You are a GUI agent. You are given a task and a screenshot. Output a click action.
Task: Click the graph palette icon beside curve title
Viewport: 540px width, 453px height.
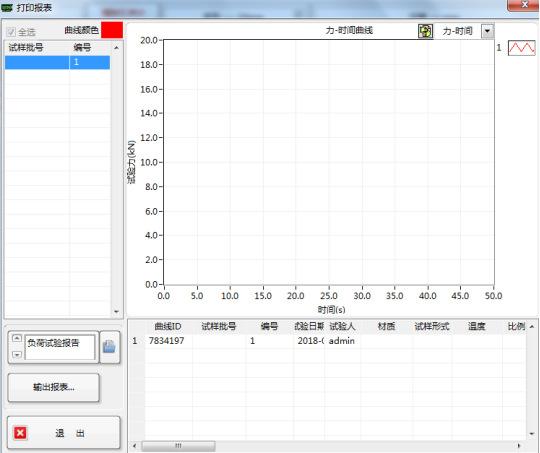tap(425, 31)
